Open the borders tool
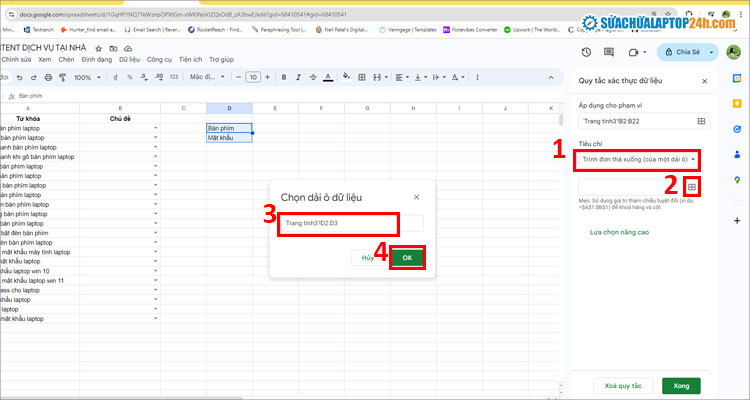This screenshot has width=750, height=400. point(362,77)
